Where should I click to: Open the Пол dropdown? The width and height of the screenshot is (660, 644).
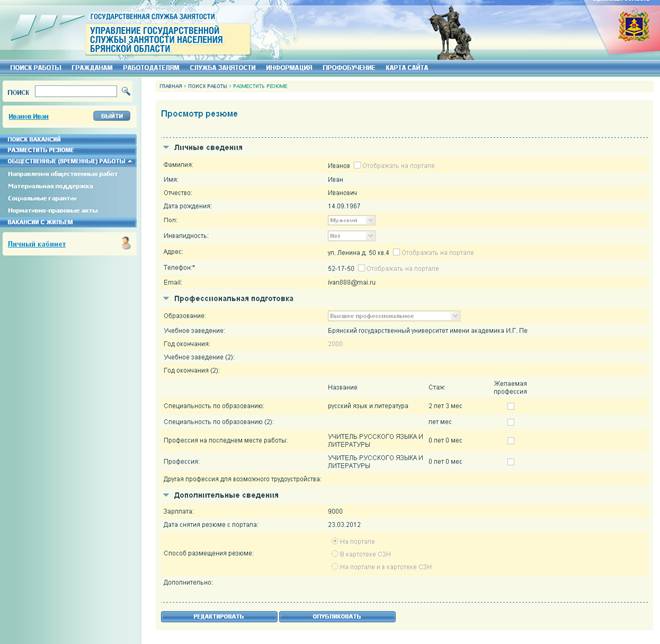coord(351,220)
